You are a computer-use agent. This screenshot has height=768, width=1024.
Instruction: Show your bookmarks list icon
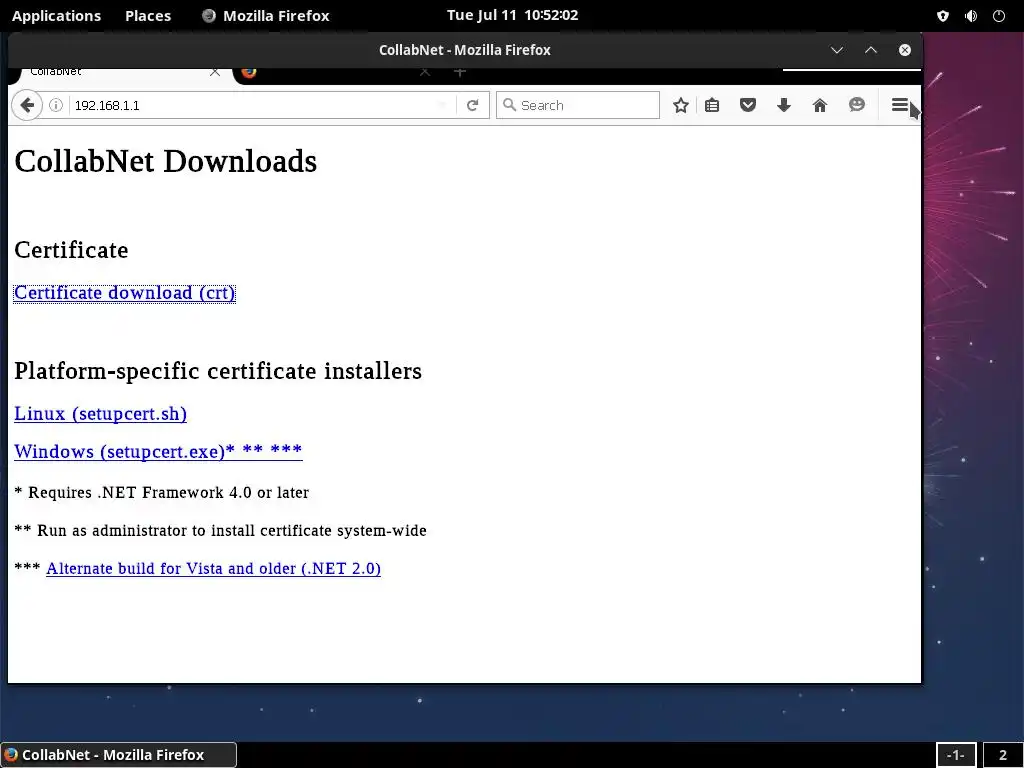712,105
